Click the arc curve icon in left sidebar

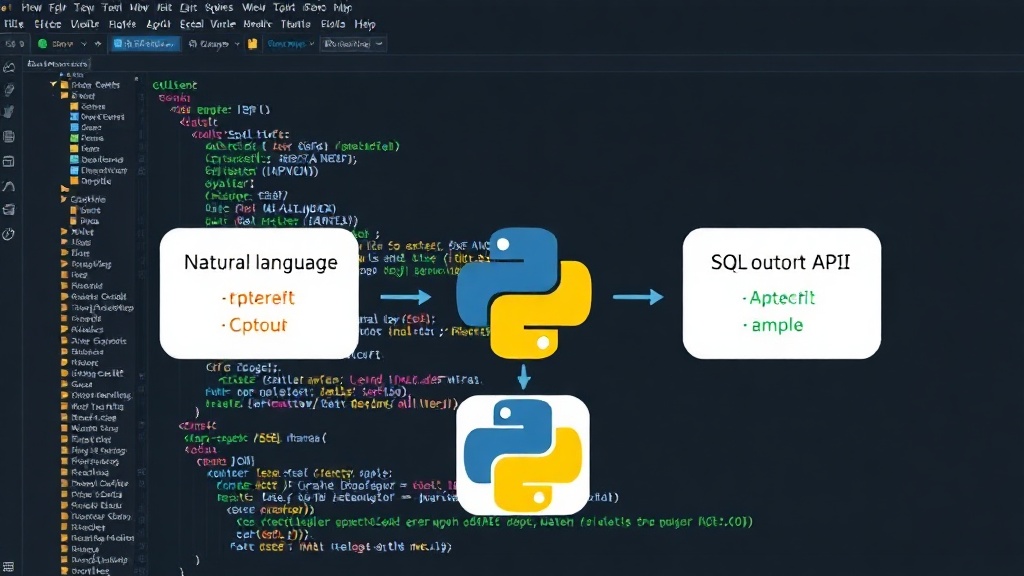tap(9, 186)
